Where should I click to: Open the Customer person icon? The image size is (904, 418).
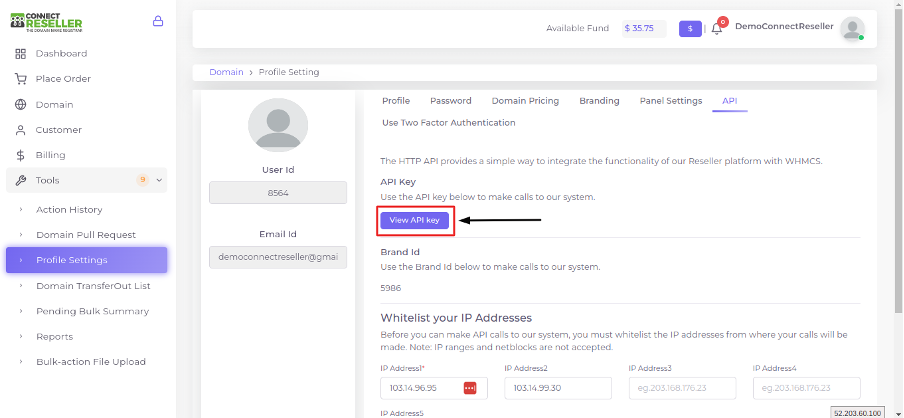tap(20, 130)
